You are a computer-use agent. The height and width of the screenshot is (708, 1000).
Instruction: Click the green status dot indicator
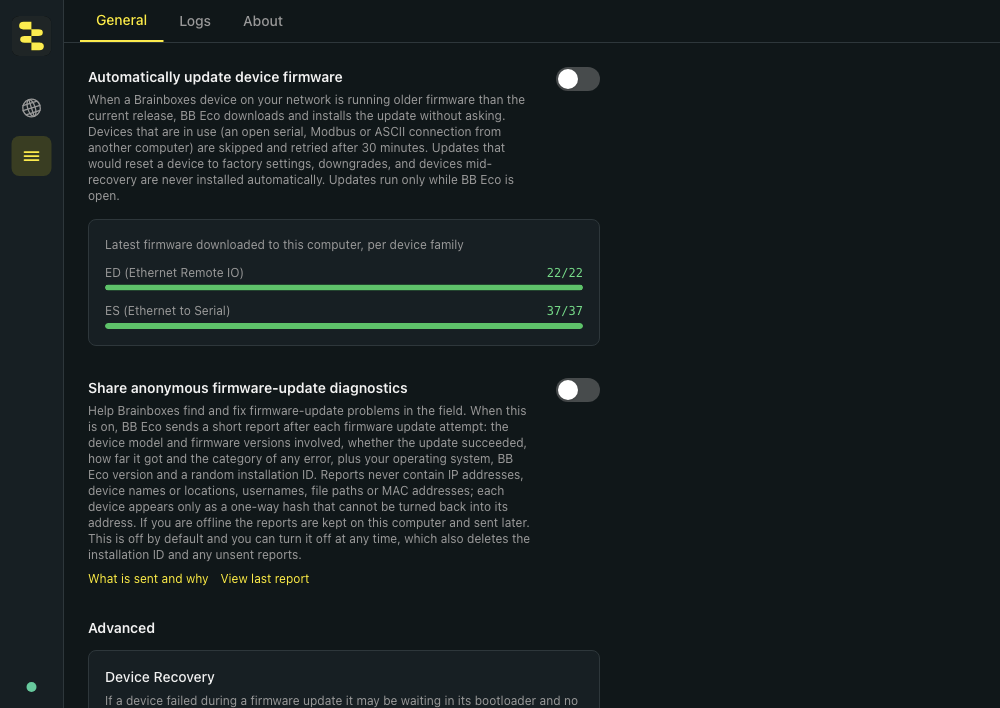31,687
